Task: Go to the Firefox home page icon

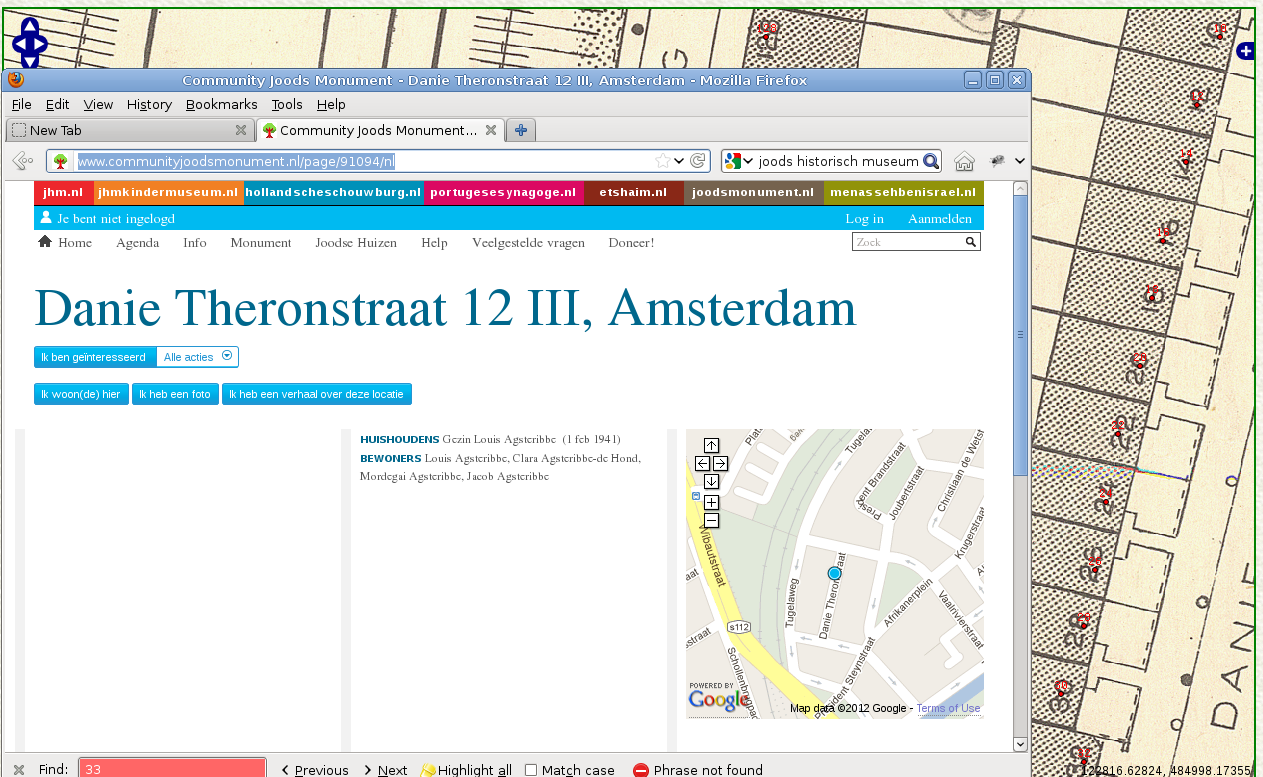Action: 964,161
